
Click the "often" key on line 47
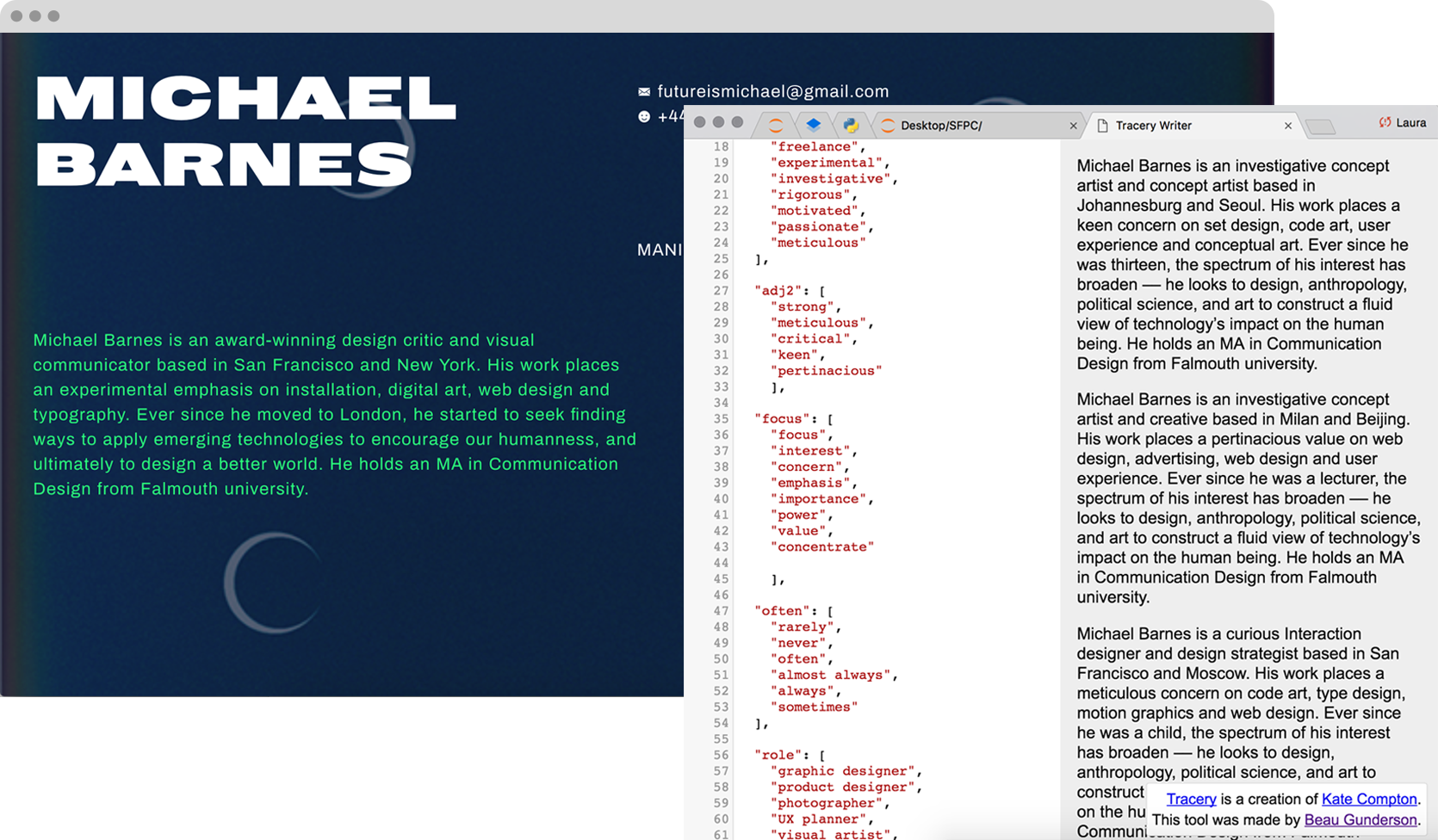pos(782,611)
